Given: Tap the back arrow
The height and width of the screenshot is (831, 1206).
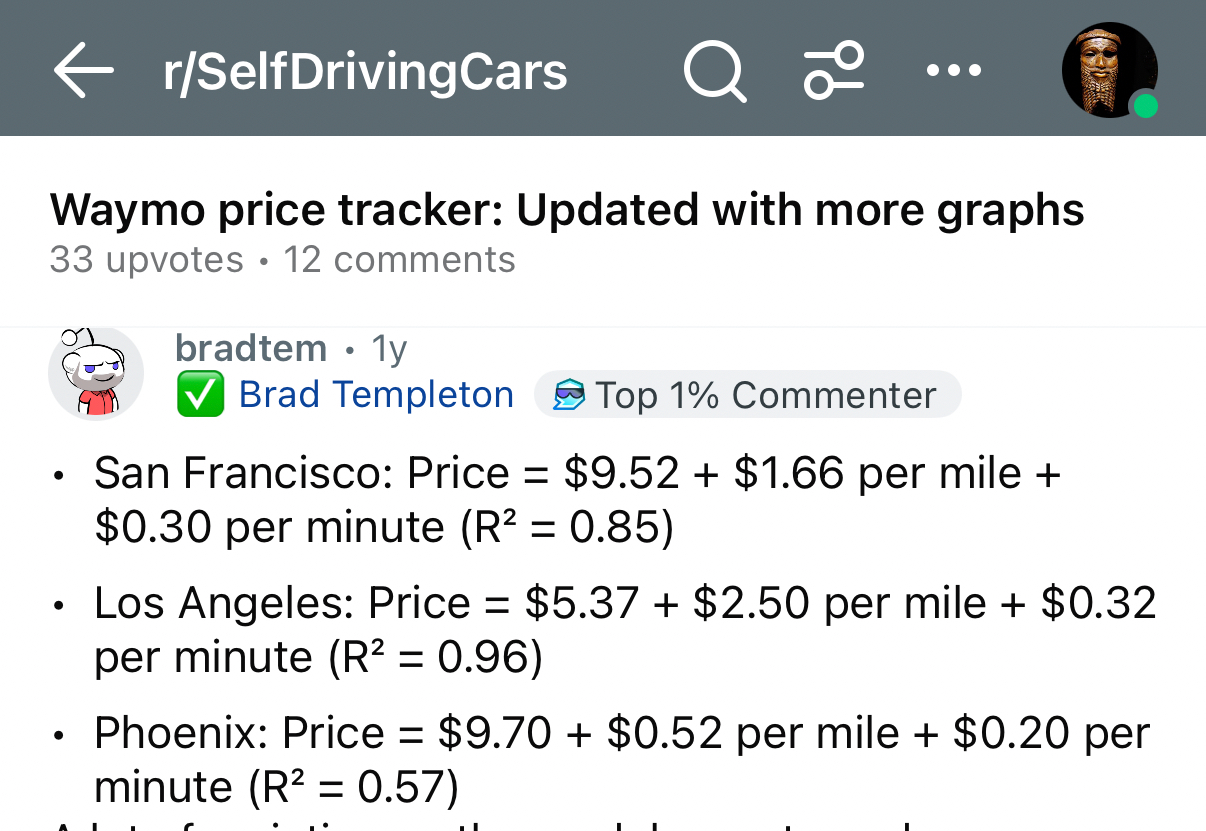Looking at the screenshot, I should pyautogui.click(x=83, y=72).
